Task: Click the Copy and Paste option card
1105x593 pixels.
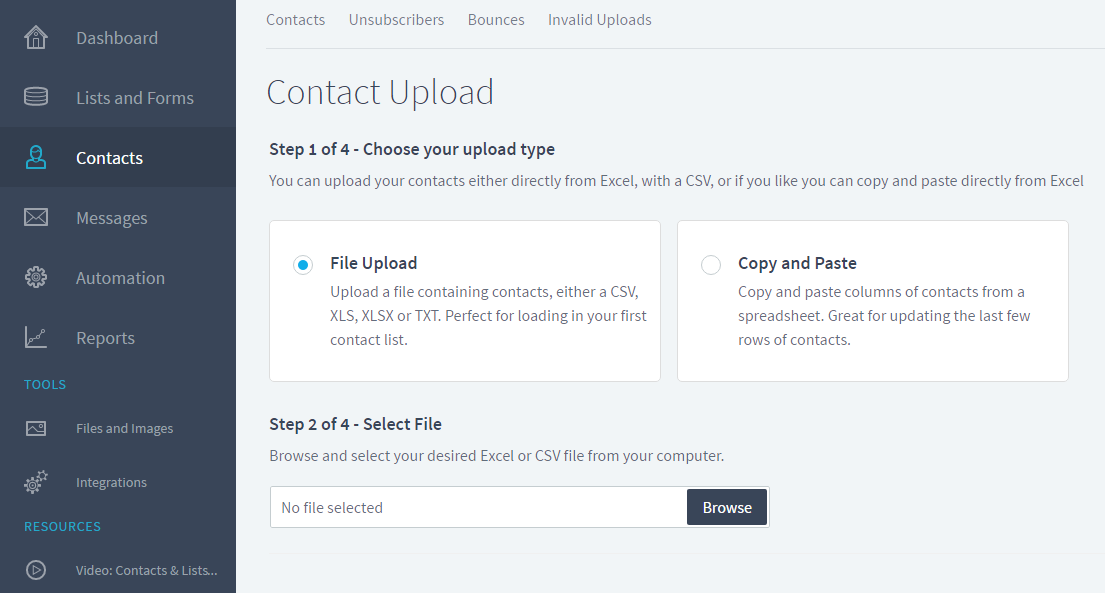Action: click(872, 301)
